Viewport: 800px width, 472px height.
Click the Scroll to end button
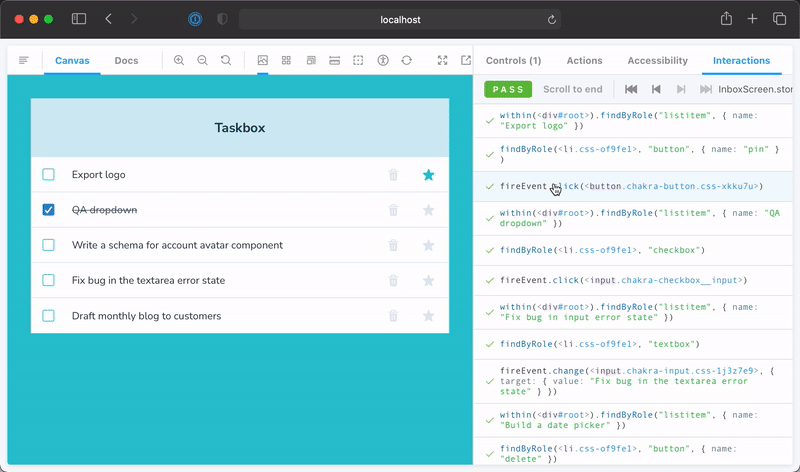(x=572, y=89)
